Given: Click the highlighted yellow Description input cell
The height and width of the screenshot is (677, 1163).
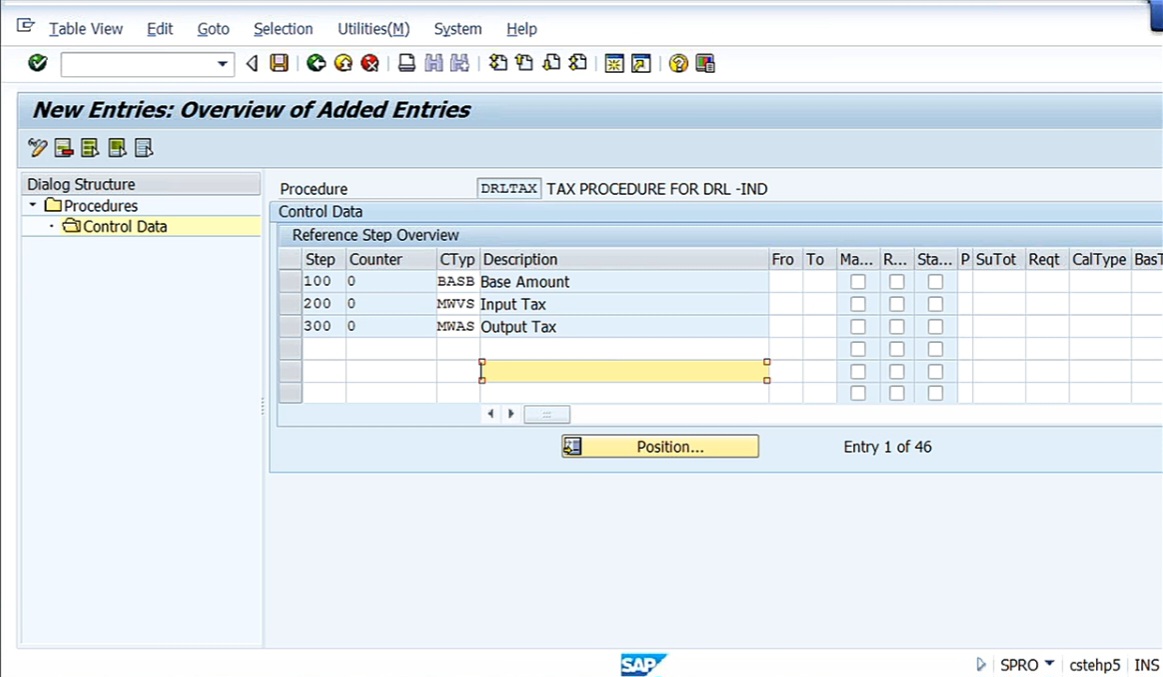Looking at the screenshot, I should 625,371.
